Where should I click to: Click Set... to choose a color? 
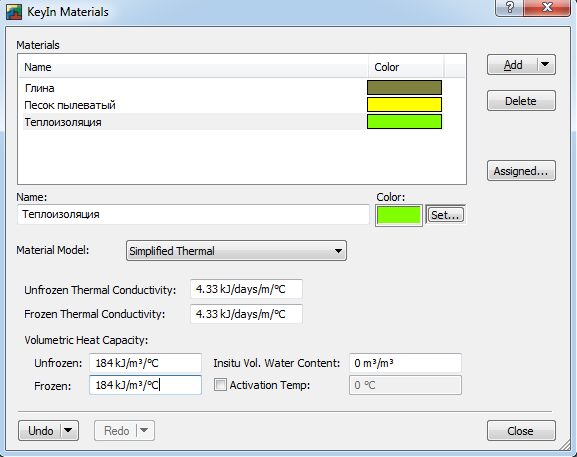tap(445, 215)
